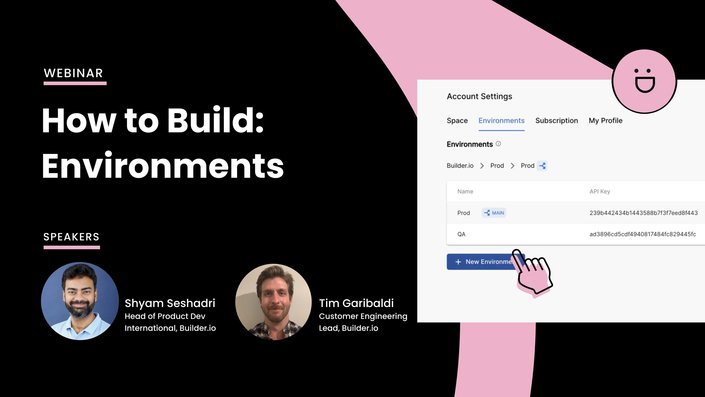Click the pink hand cursor graphic

[x=533, y=272]
